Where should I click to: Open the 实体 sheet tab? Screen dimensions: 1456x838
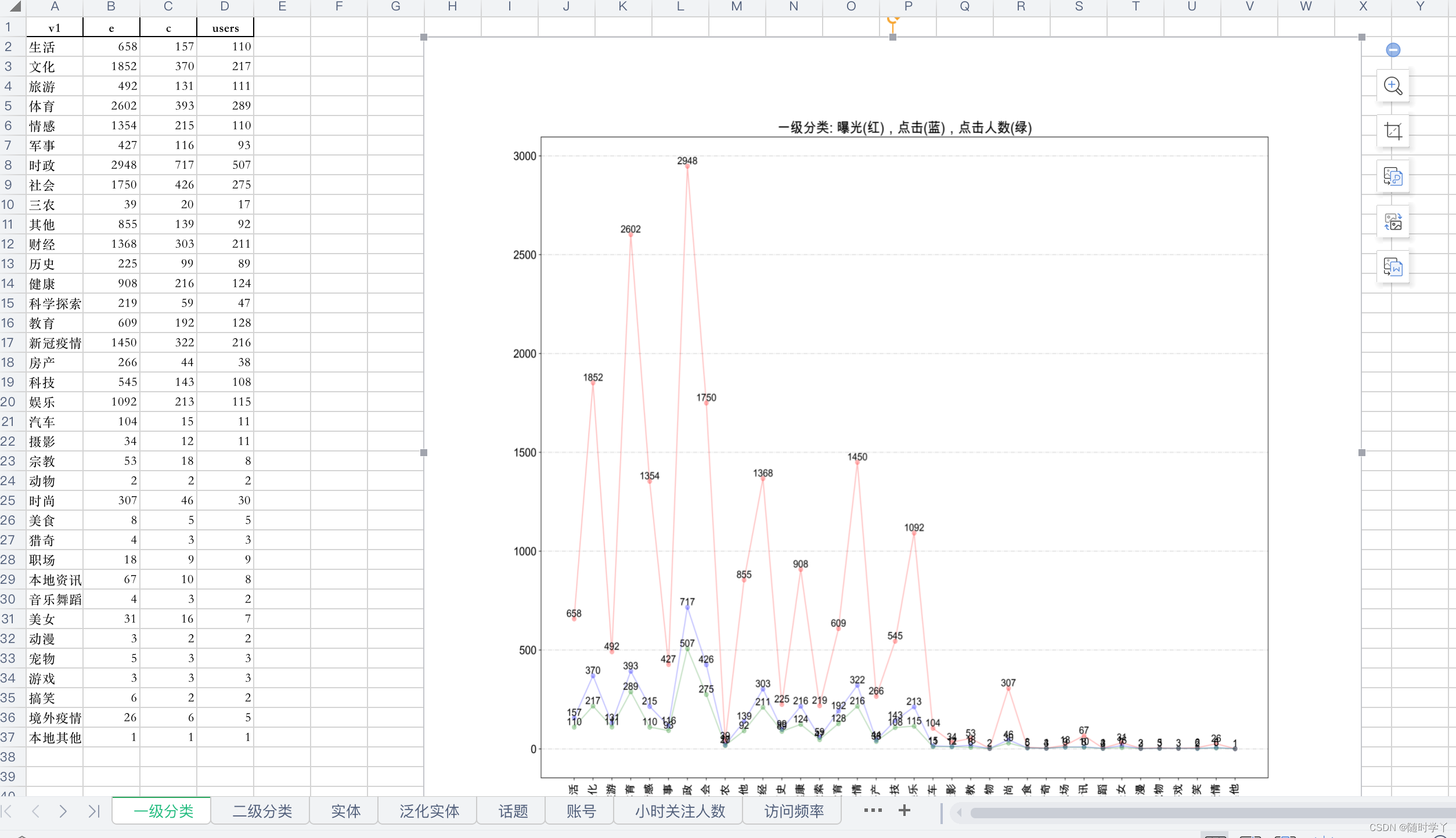345,811
